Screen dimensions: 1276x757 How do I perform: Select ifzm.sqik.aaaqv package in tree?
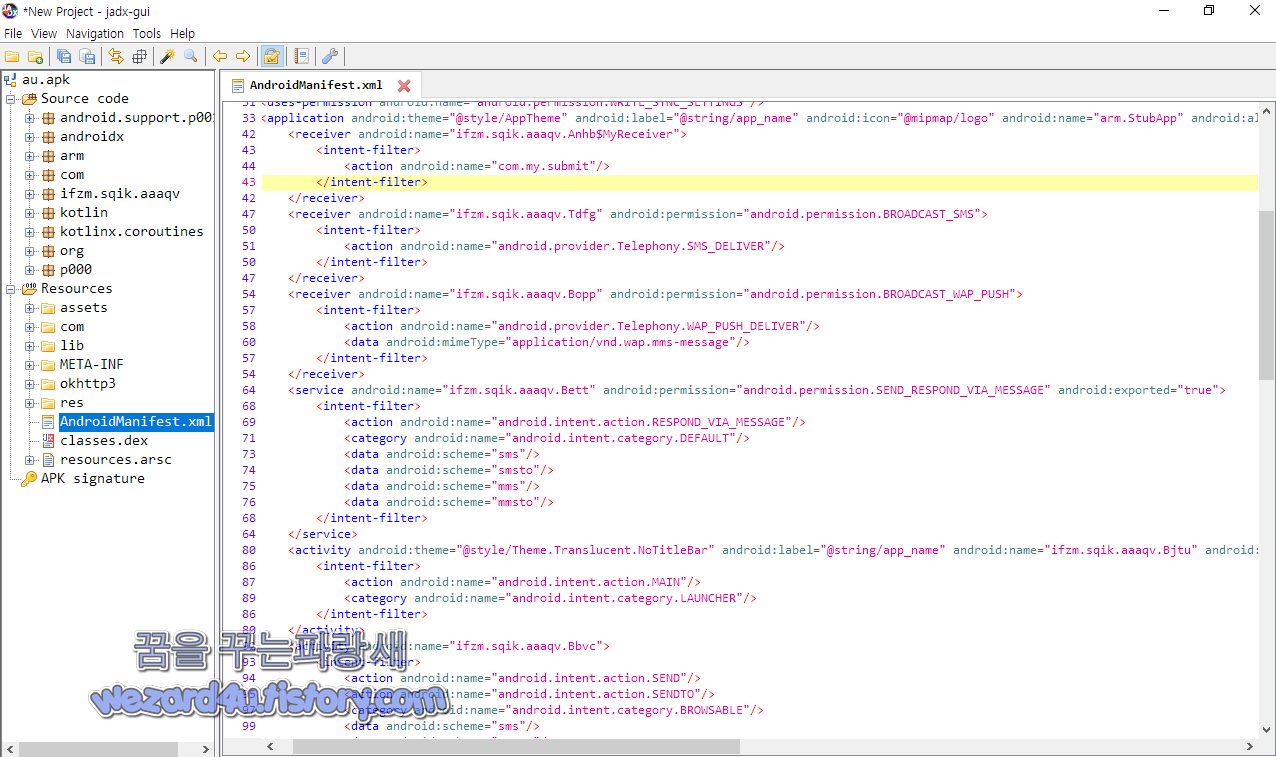pos(120,194)
